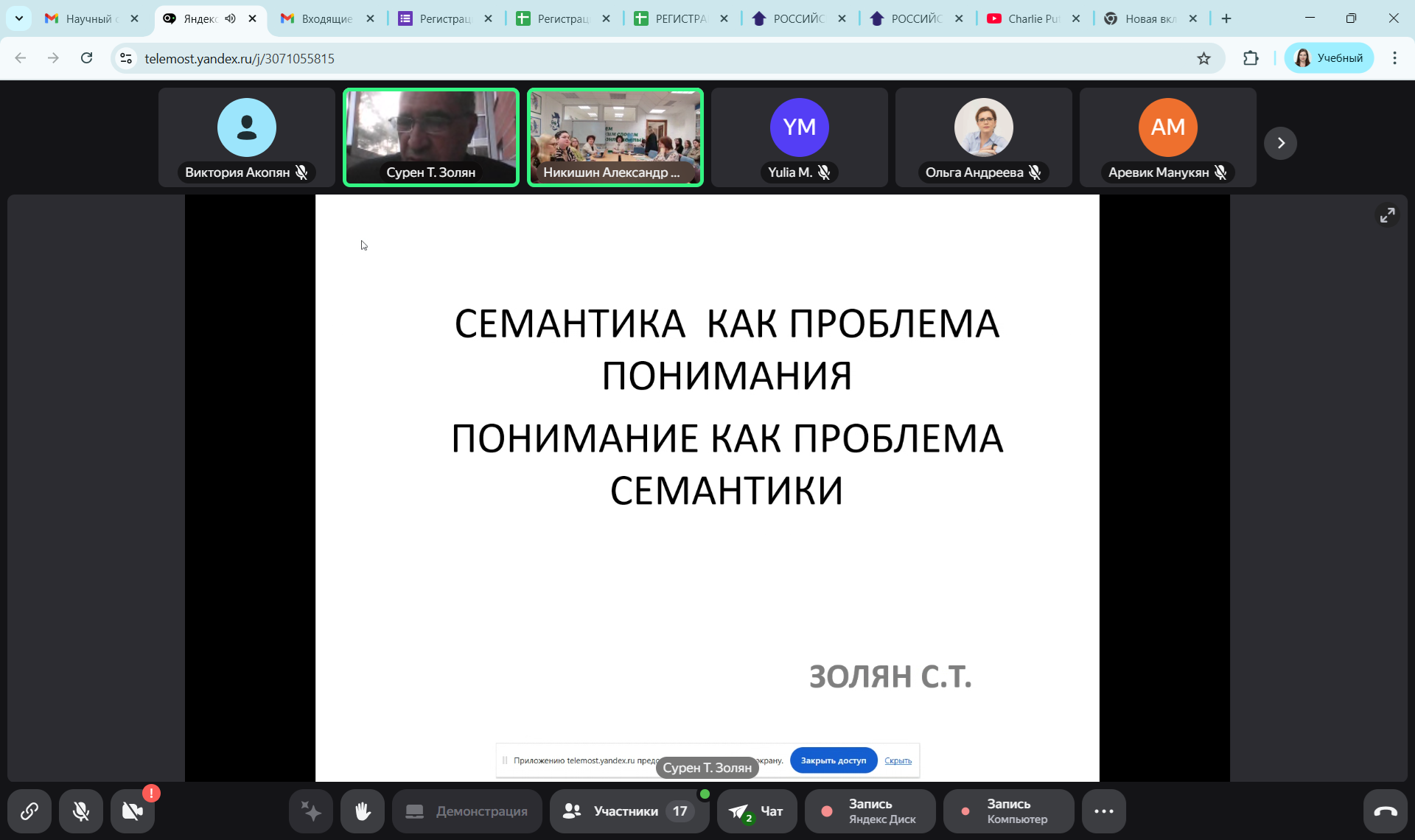
Task: Switch to the Входящие Gmail tab
Action: (326, 18)
